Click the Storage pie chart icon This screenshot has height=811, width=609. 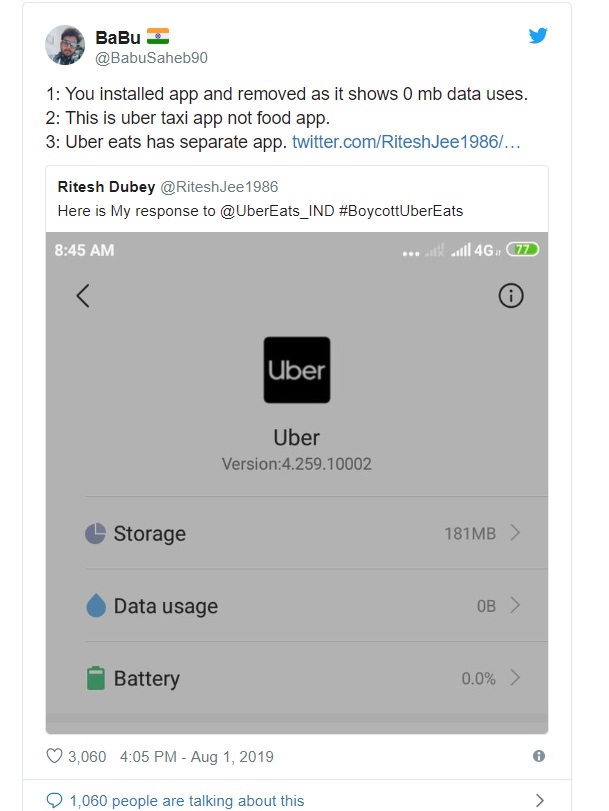click(x=95, y=533)
